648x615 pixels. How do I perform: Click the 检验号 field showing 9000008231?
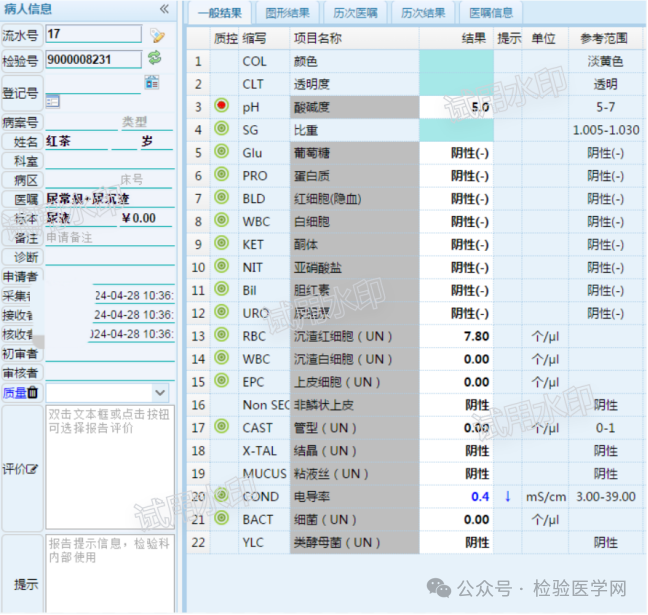tap(93, 60)
